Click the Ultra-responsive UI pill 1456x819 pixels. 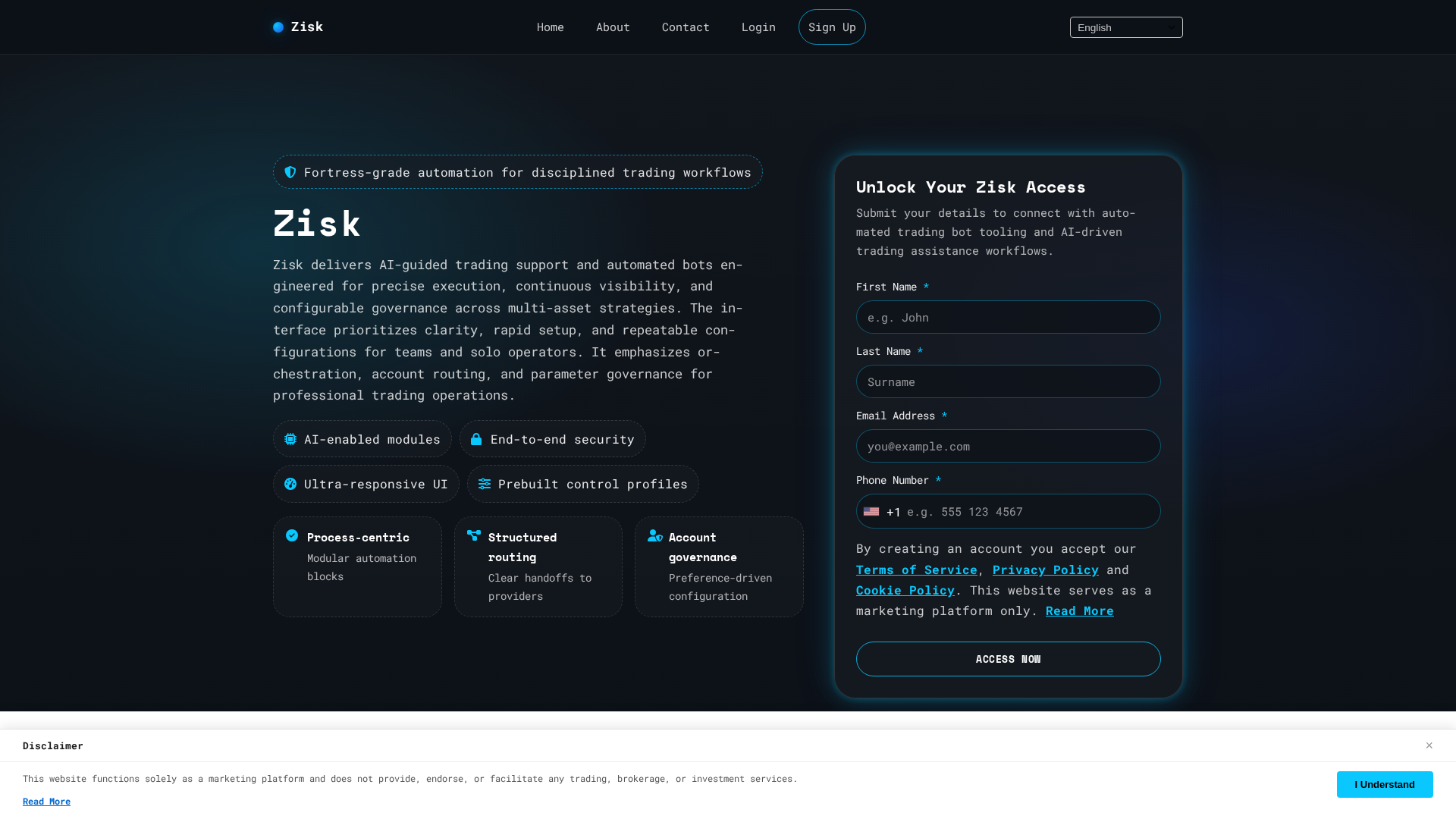[x=366, y=484]
